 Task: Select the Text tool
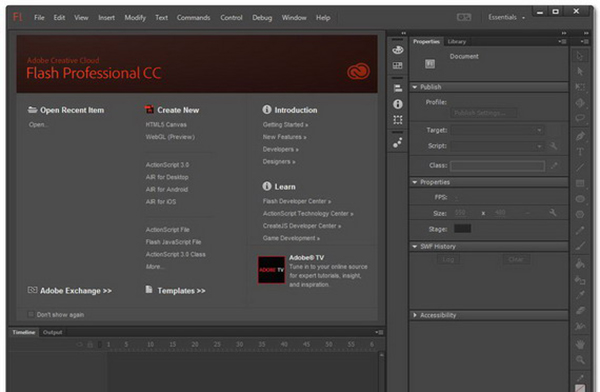pos(580,152)
